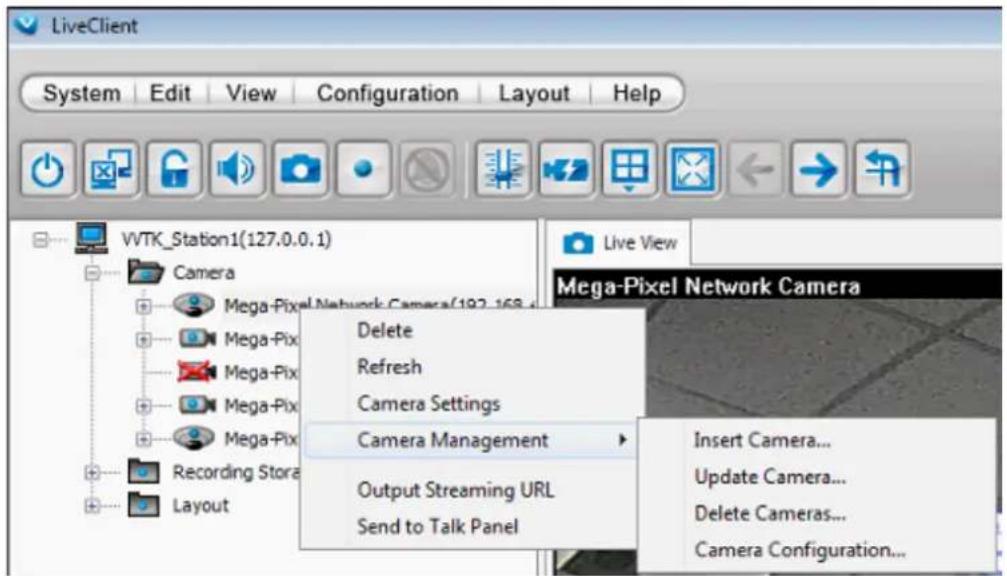The height and width of the screenshot is (576, 1007).
Task: Click the grayed-out stop recording icon
Action: point(426,170)
